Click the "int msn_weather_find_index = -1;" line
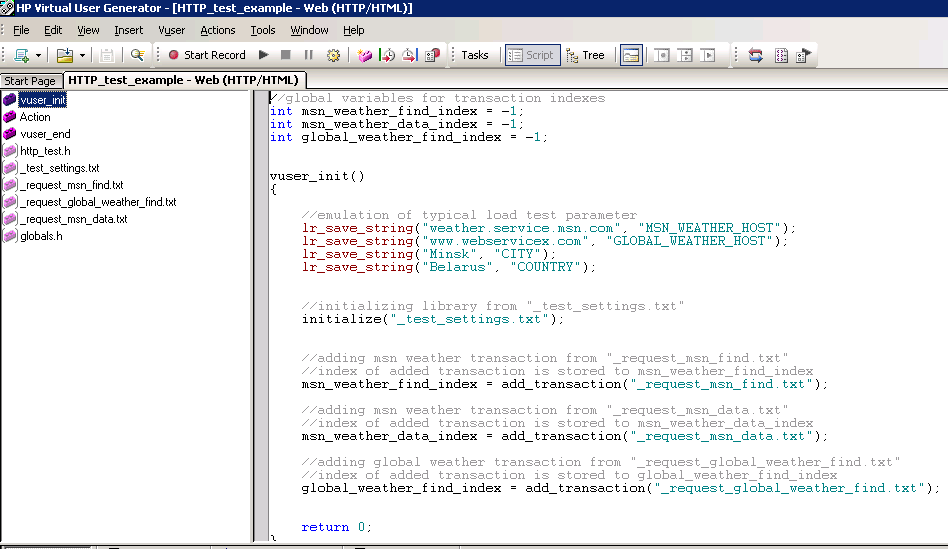 pos(397,111)
